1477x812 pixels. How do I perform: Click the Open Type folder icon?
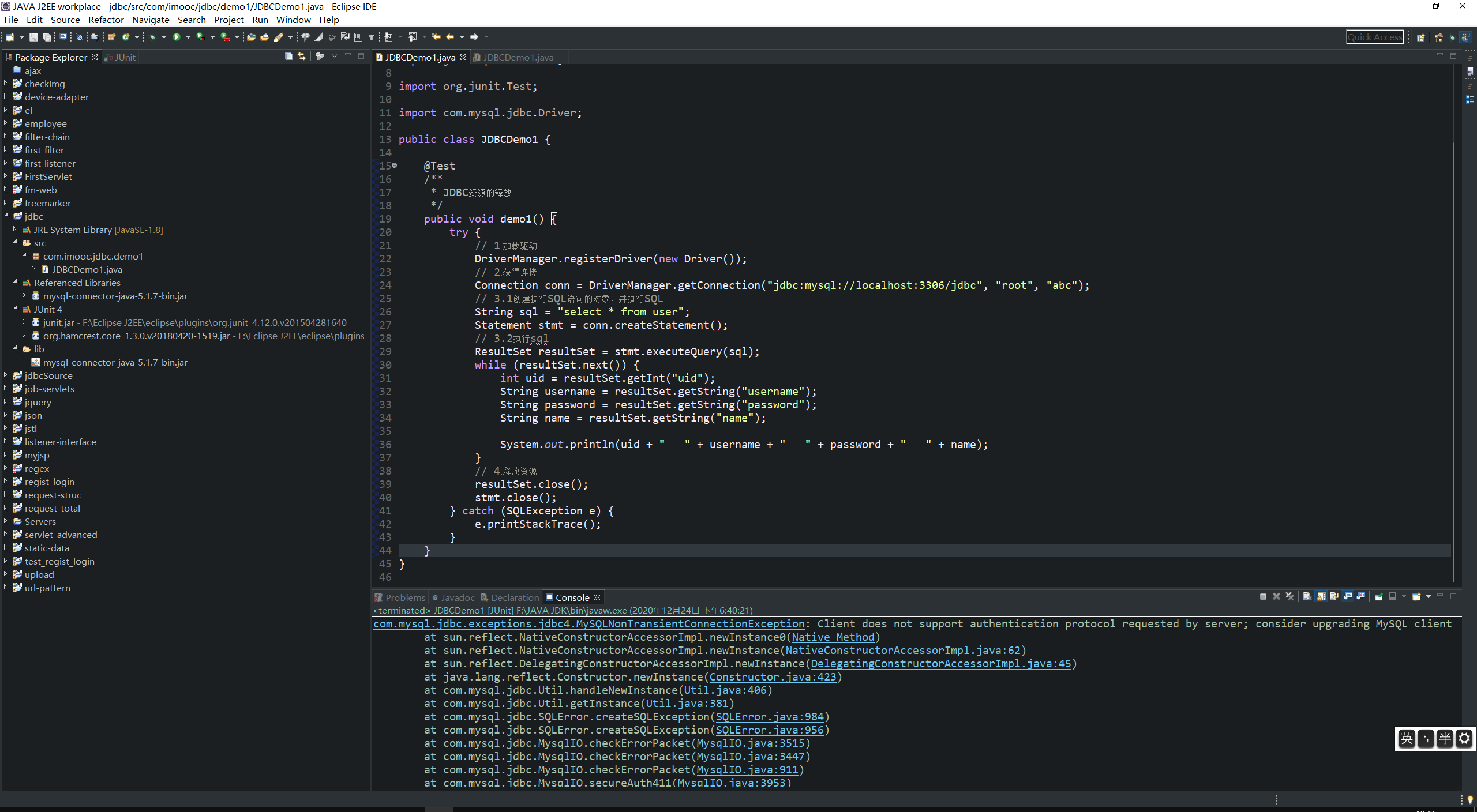tap(251, 37)
